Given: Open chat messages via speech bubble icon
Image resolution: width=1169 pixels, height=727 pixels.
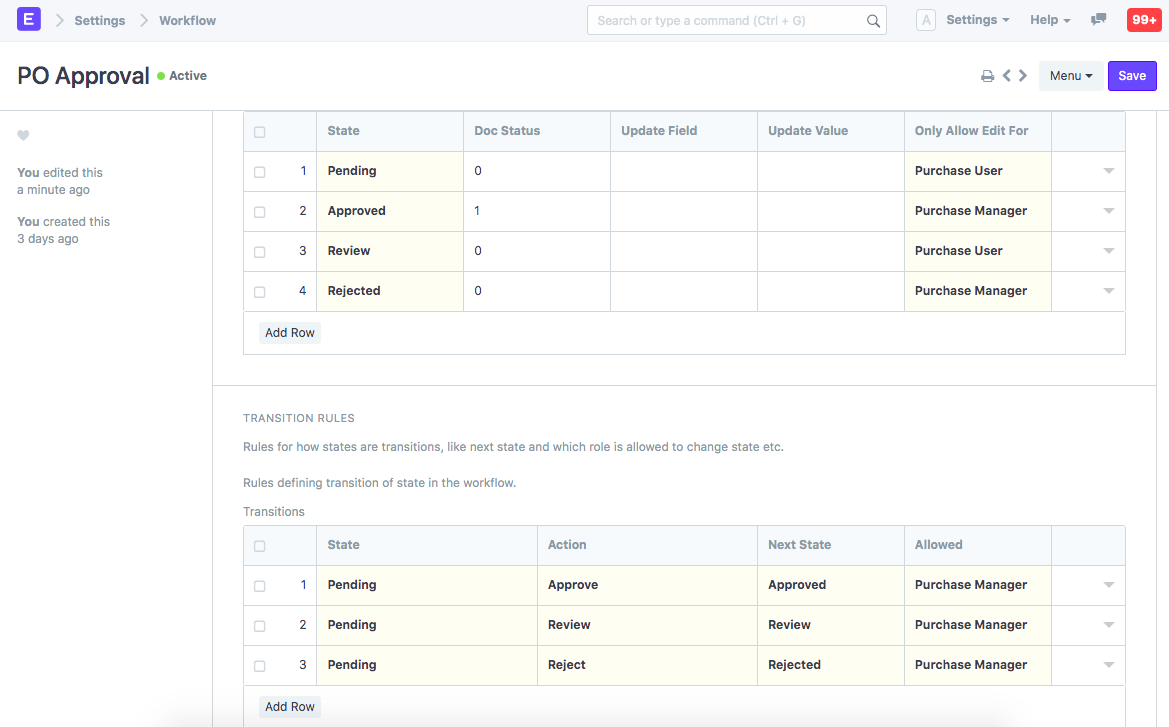Looking at the screenshot, I should 1098,19.
